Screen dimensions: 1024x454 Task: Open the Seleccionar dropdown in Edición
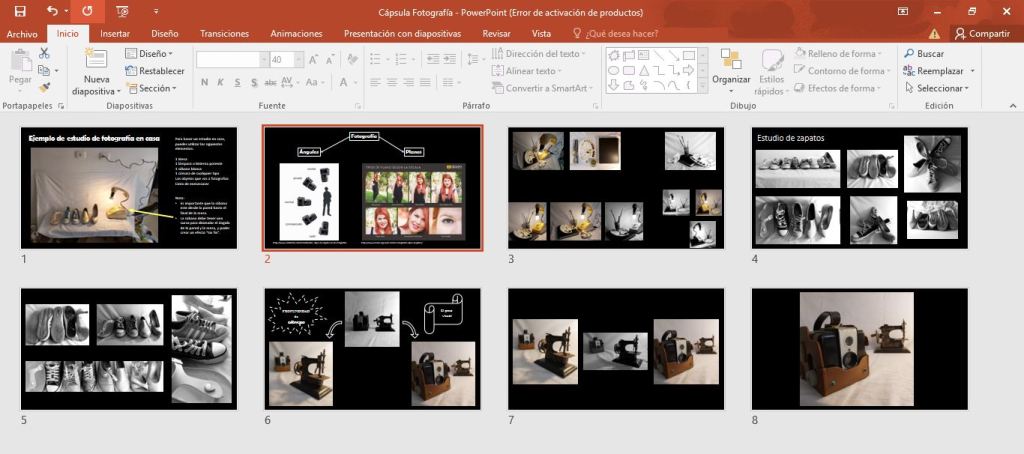point(937,88)
